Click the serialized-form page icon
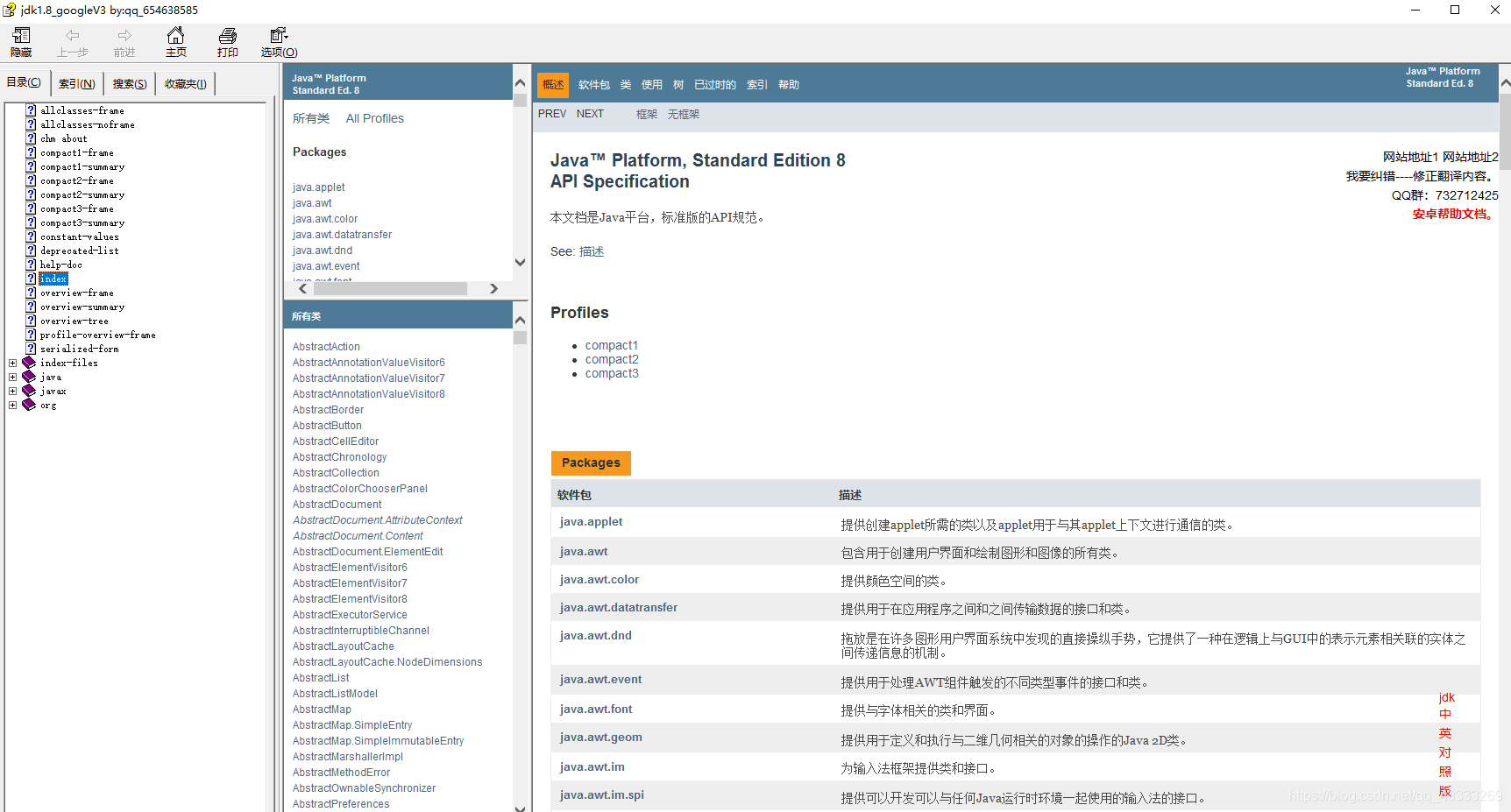 31,349
